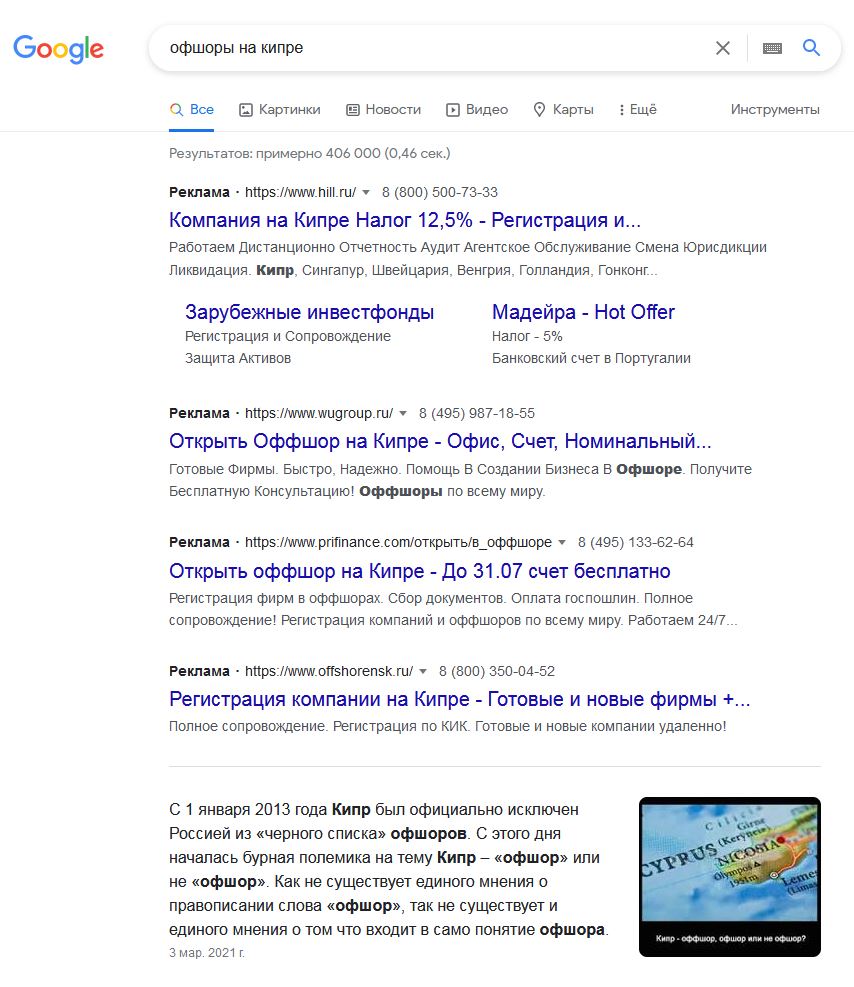Expand dropdown arrow next to hill.ru URL
854x987 pixels.
point(366,193)
